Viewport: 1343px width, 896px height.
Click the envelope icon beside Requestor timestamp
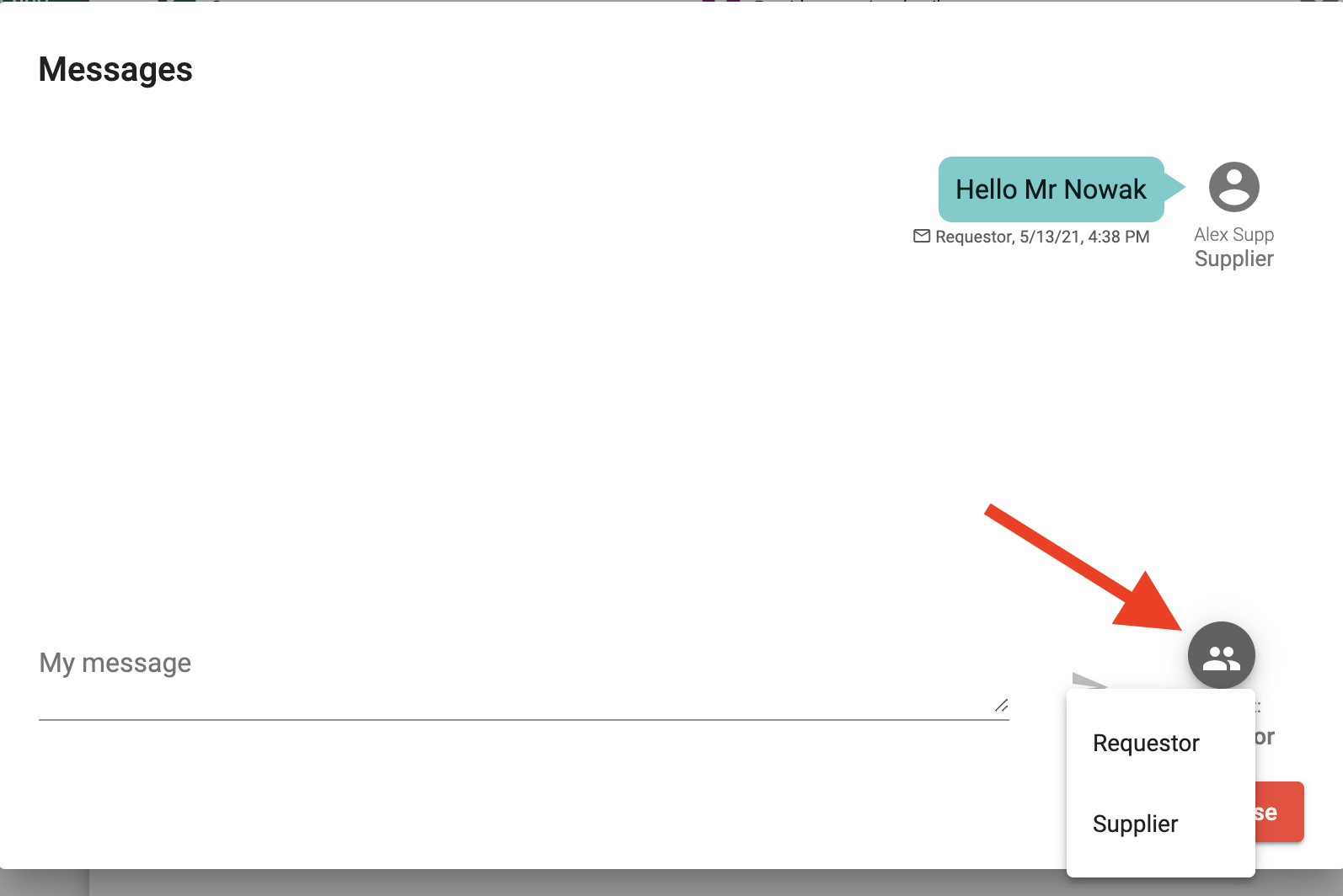tap(922, 237)
